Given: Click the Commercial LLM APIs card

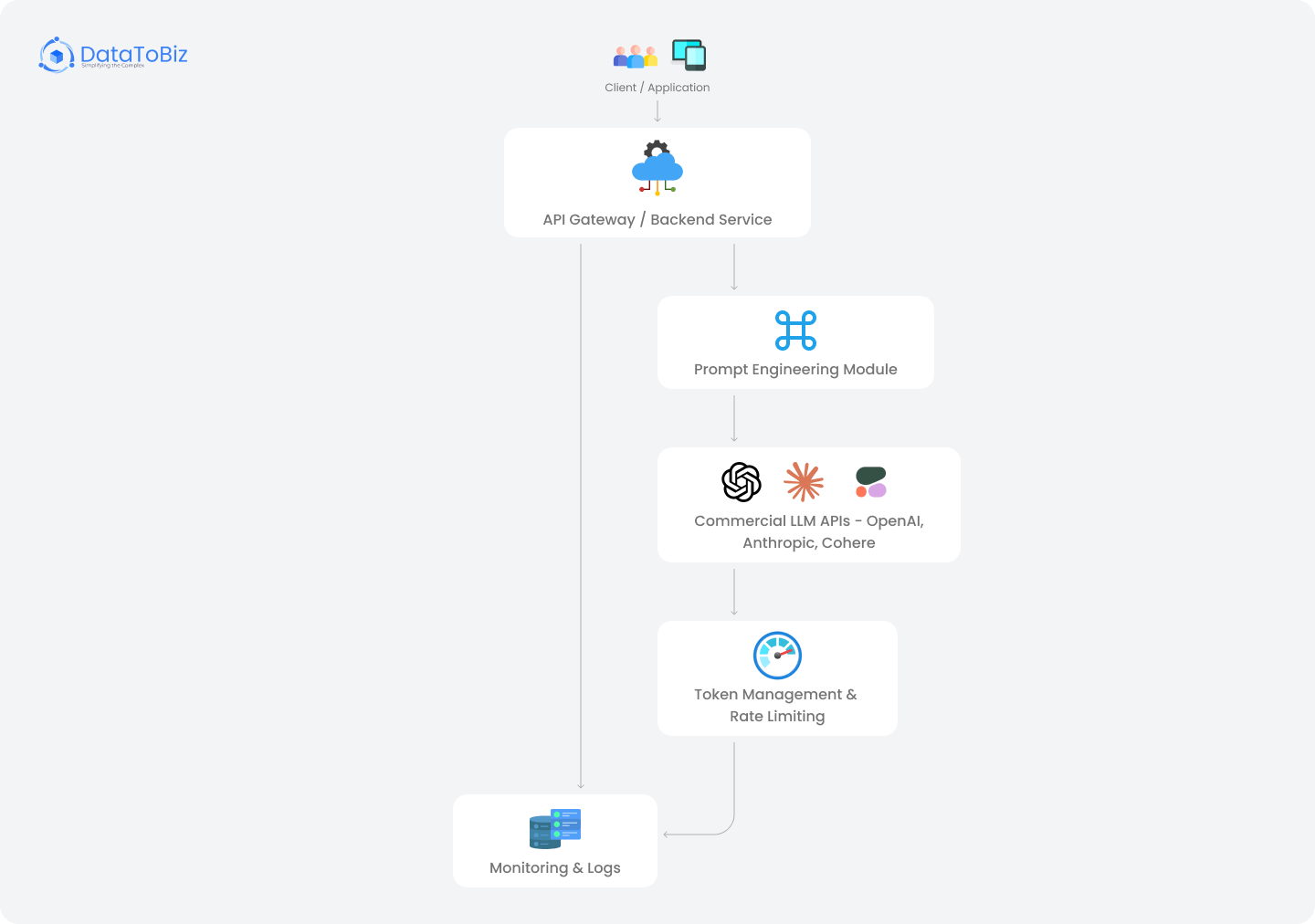Looking at the screenshot, I should click(x=809, y=504).
